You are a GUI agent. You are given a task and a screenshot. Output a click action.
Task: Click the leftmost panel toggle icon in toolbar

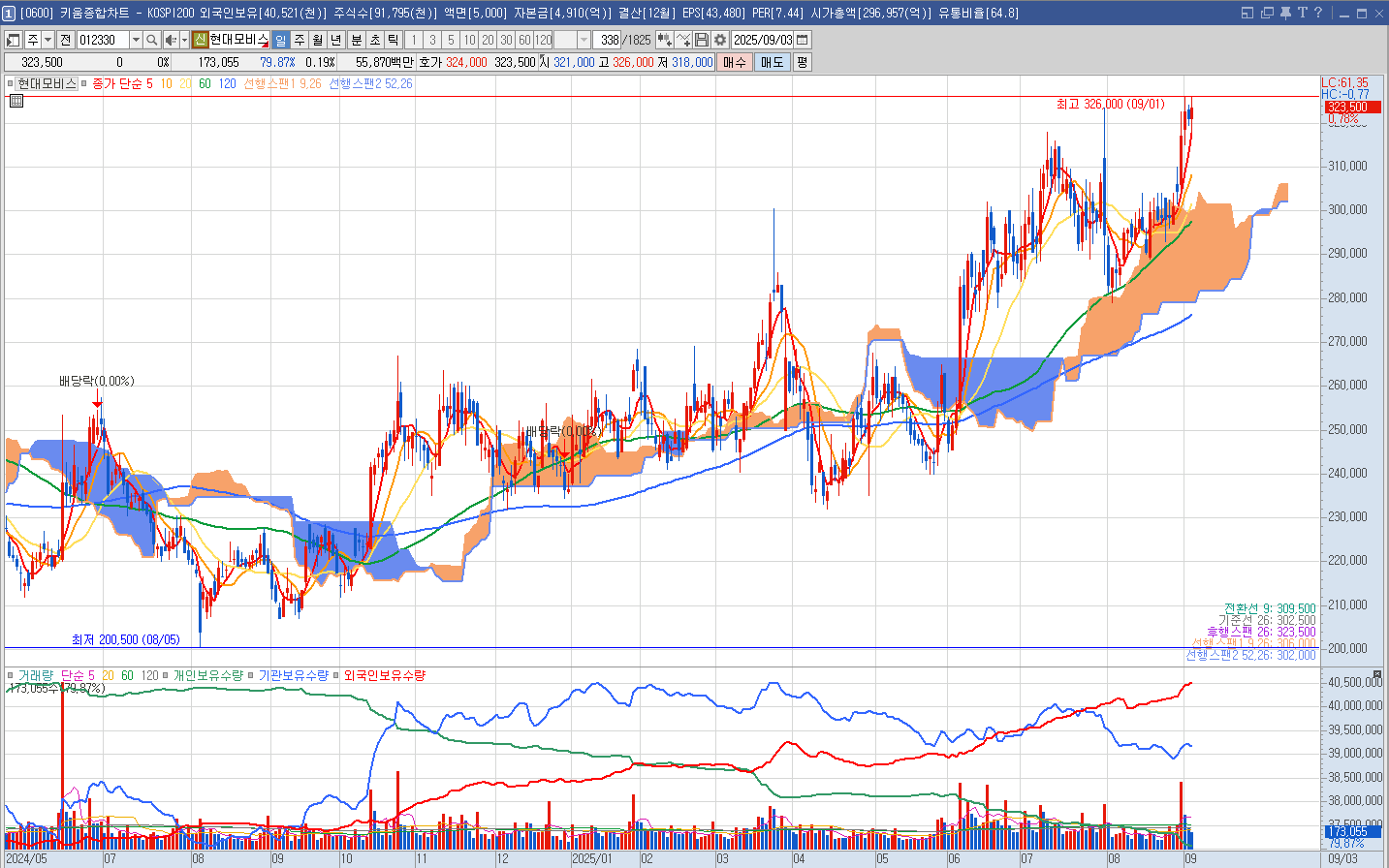pos(14,40)
